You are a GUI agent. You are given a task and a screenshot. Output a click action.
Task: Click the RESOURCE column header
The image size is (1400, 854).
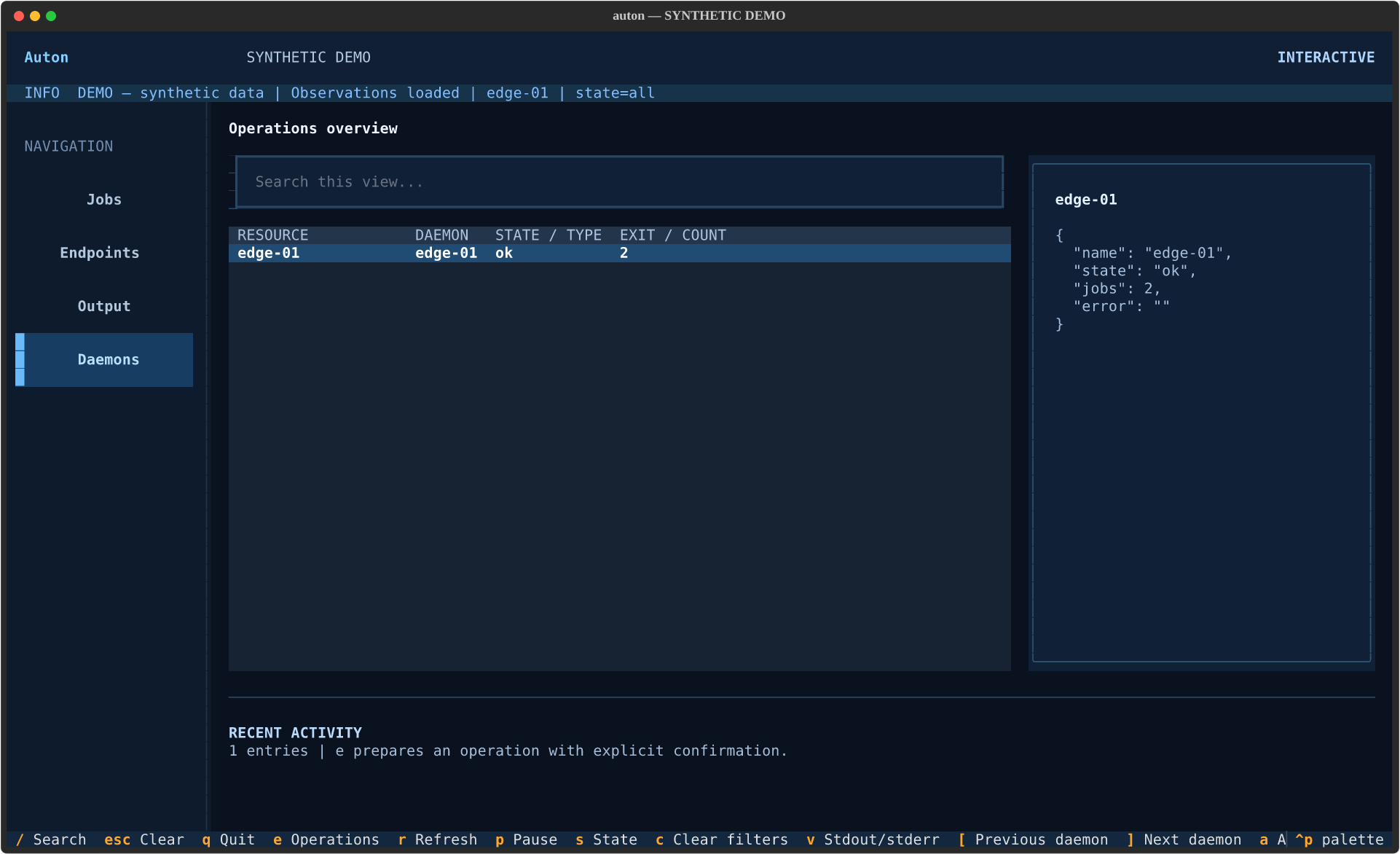tap(272, 235)
